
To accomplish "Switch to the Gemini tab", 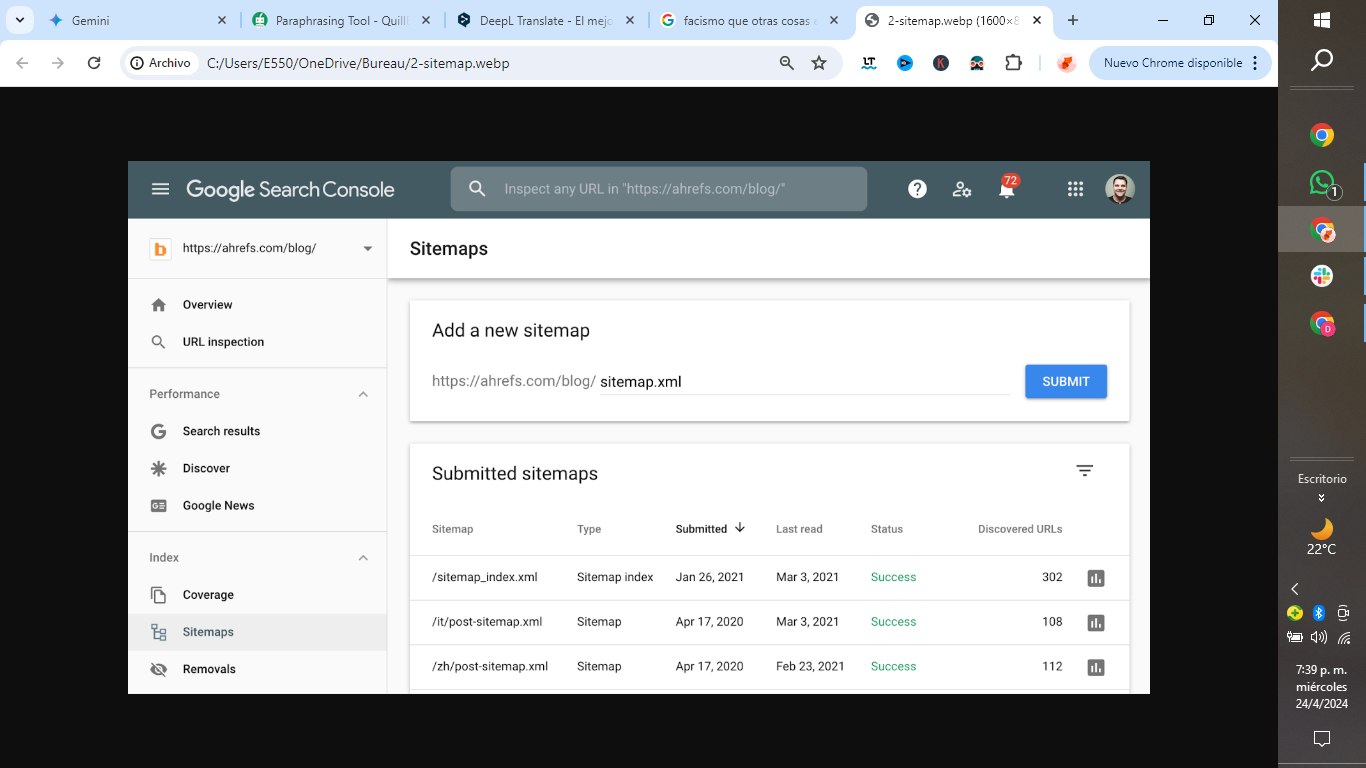I will click(x=138, y=20).
